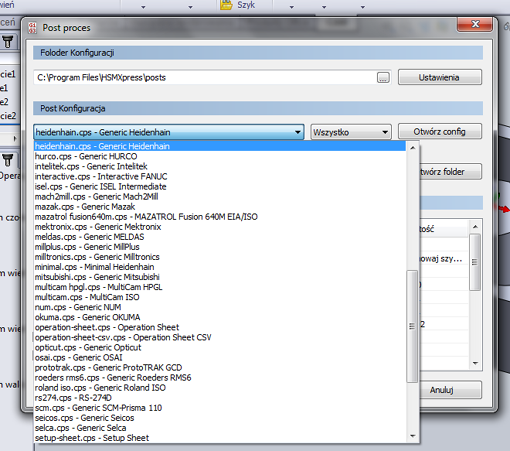This screenshot has height=451, width=510.
Task: Click the browse folder ellipsis button
Action: [383, 78]
